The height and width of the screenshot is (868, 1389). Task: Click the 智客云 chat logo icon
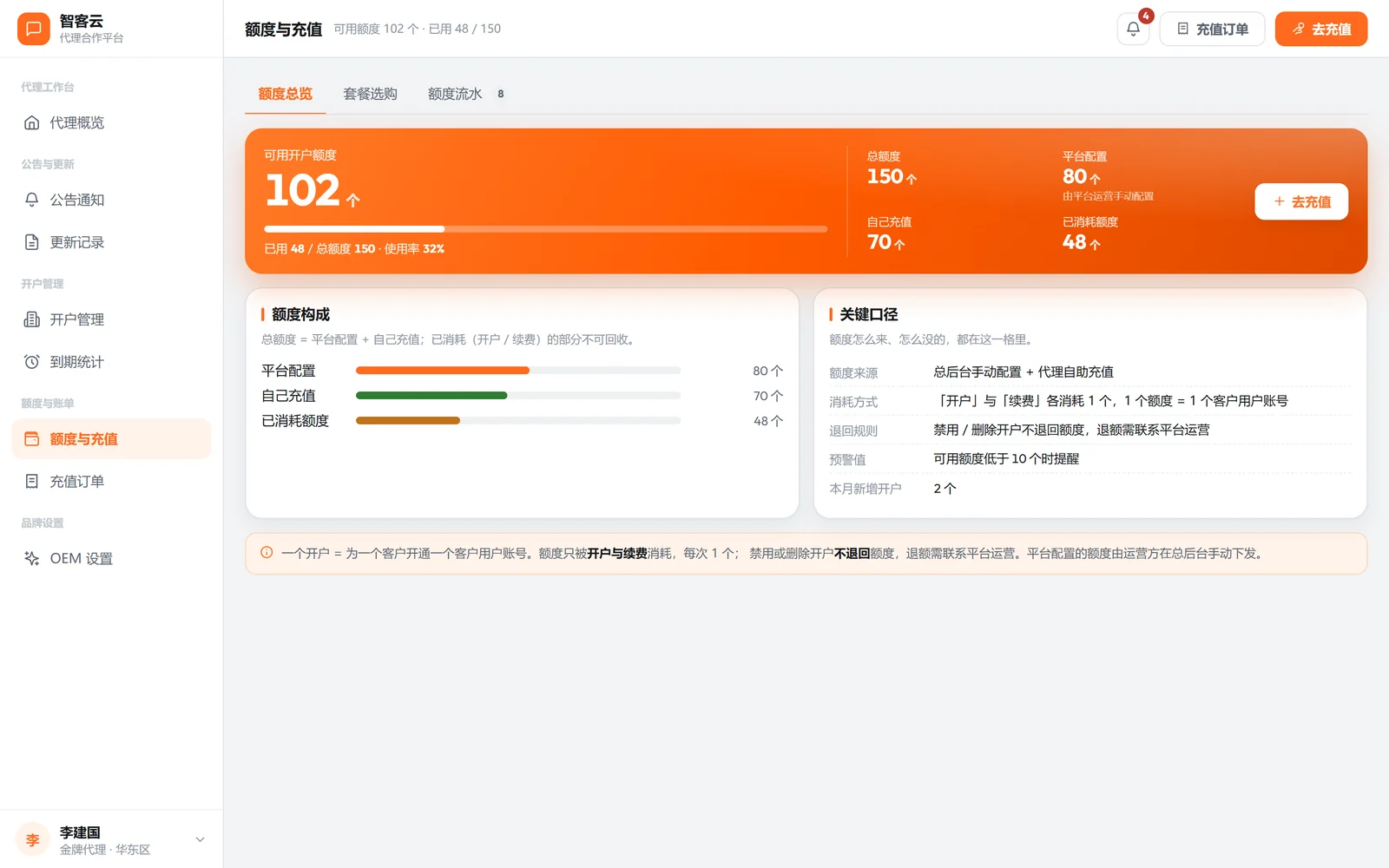click(x=33, y=29)
